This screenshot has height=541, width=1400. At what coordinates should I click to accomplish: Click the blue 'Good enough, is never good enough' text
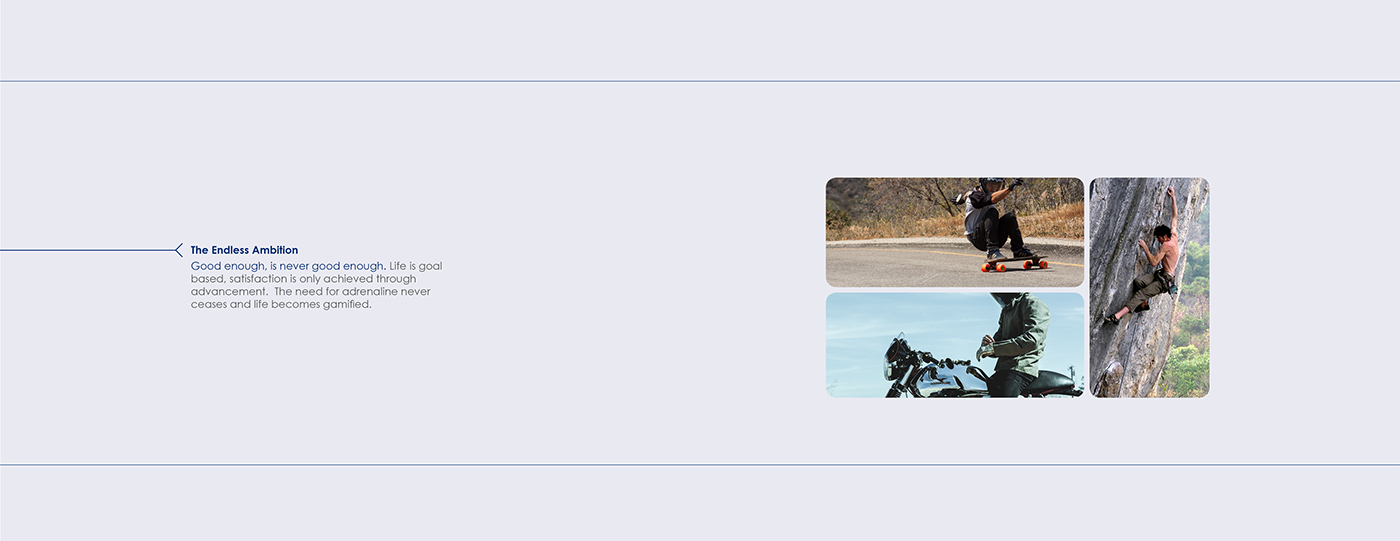pyautogui.click(x=288, y=266)
